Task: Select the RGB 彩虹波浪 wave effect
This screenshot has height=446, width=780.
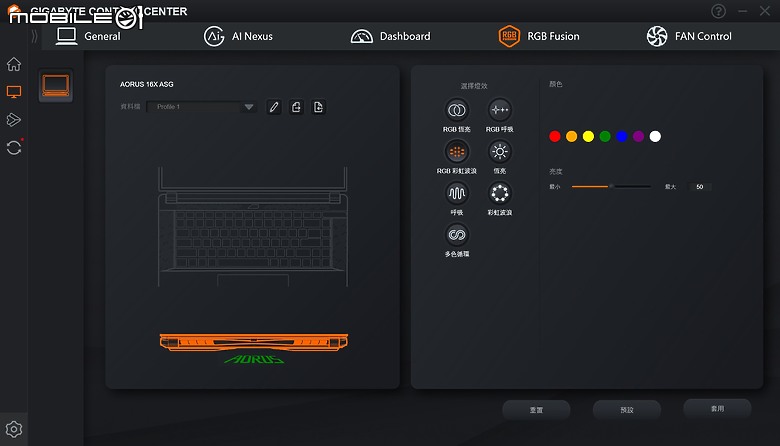Action: tap(457, 152)
